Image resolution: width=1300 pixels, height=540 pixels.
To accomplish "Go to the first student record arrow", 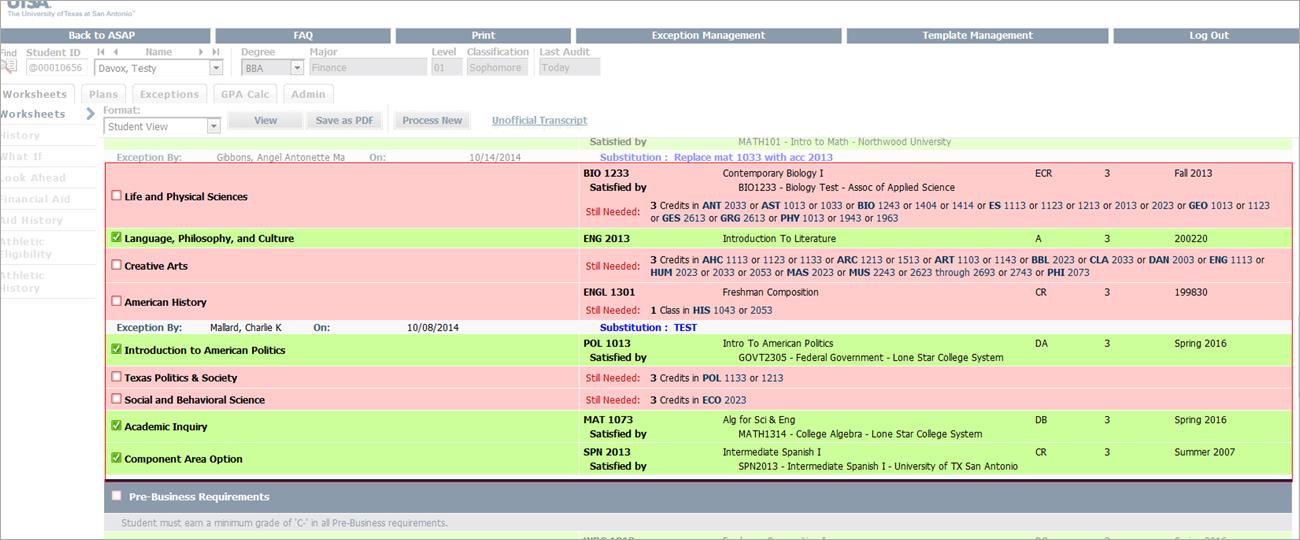I will click(100, 52).
